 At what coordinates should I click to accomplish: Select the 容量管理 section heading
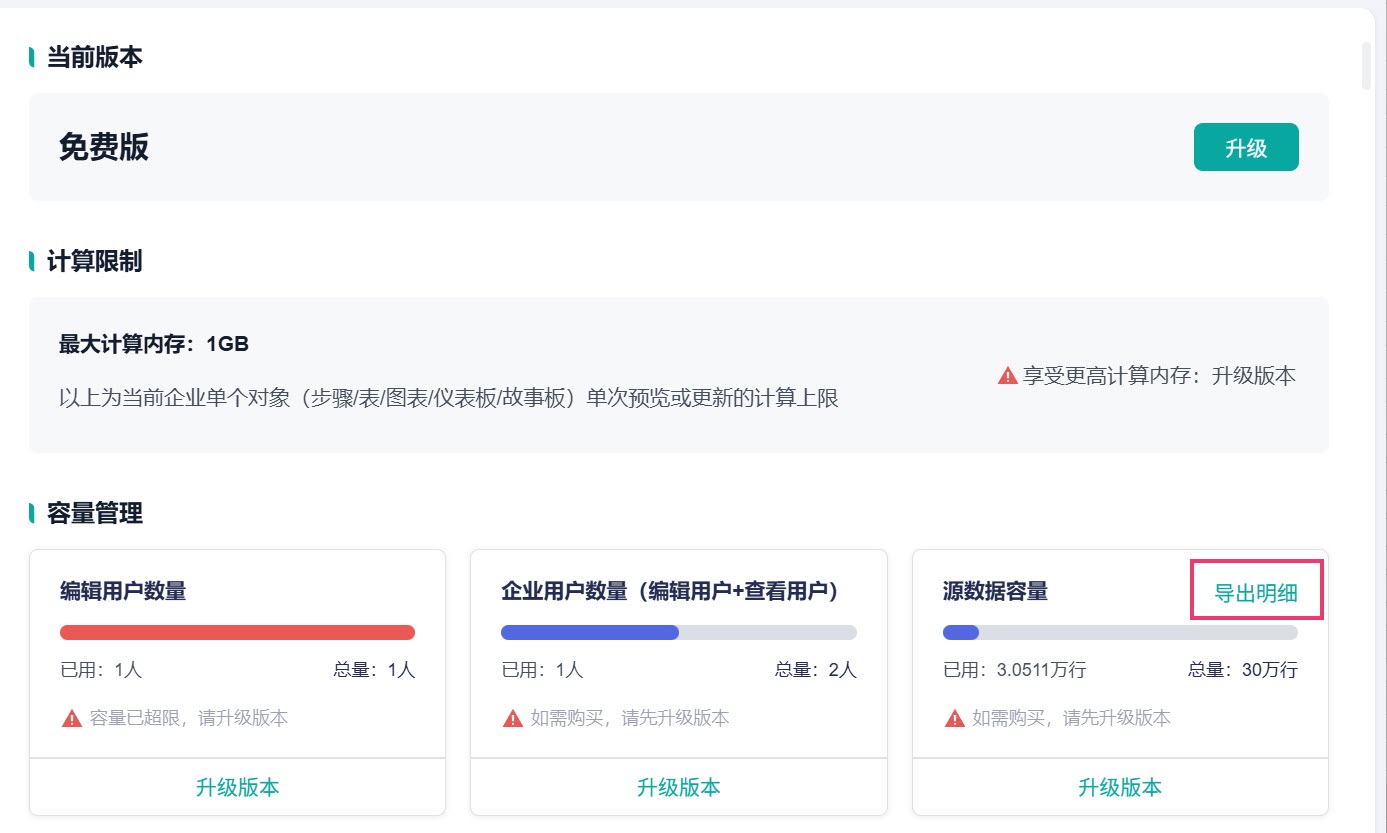95,513
